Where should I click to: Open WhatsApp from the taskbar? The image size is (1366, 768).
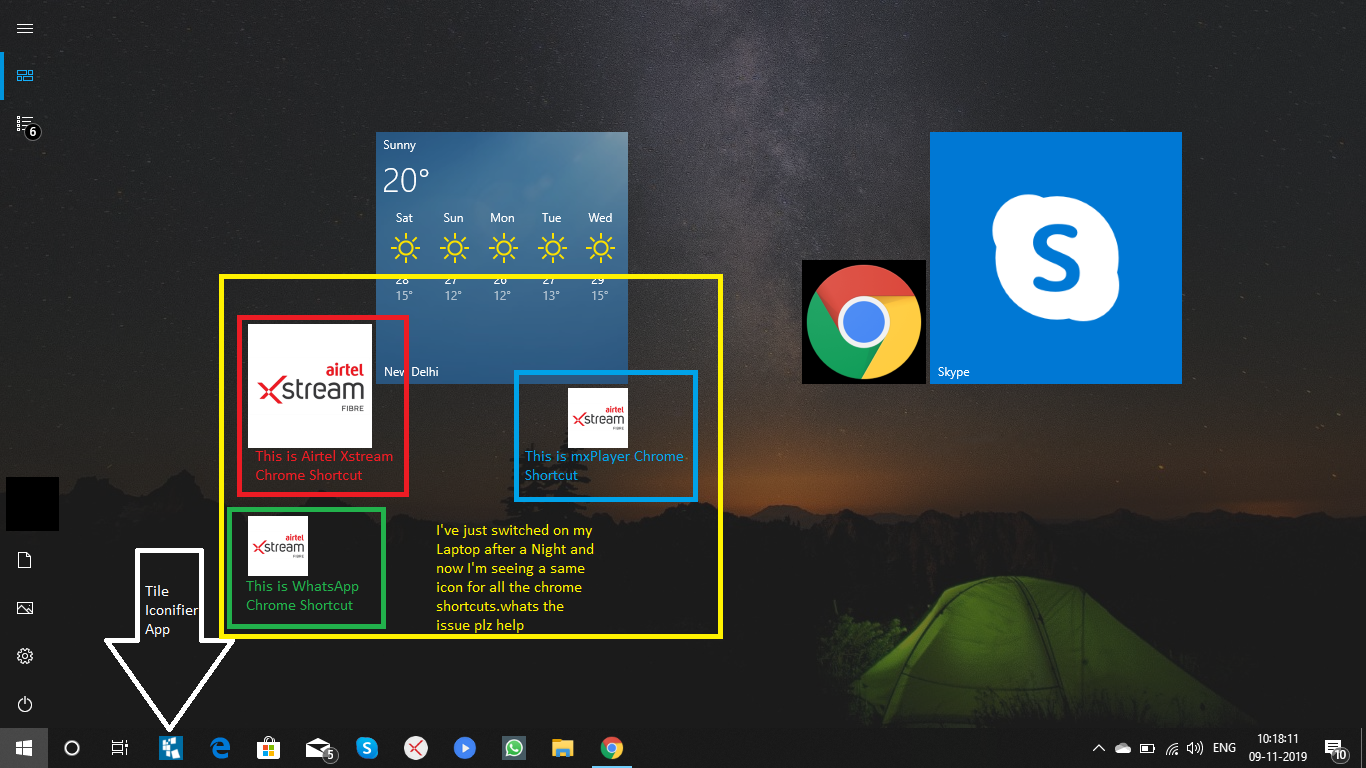click(x=513, y=747)
